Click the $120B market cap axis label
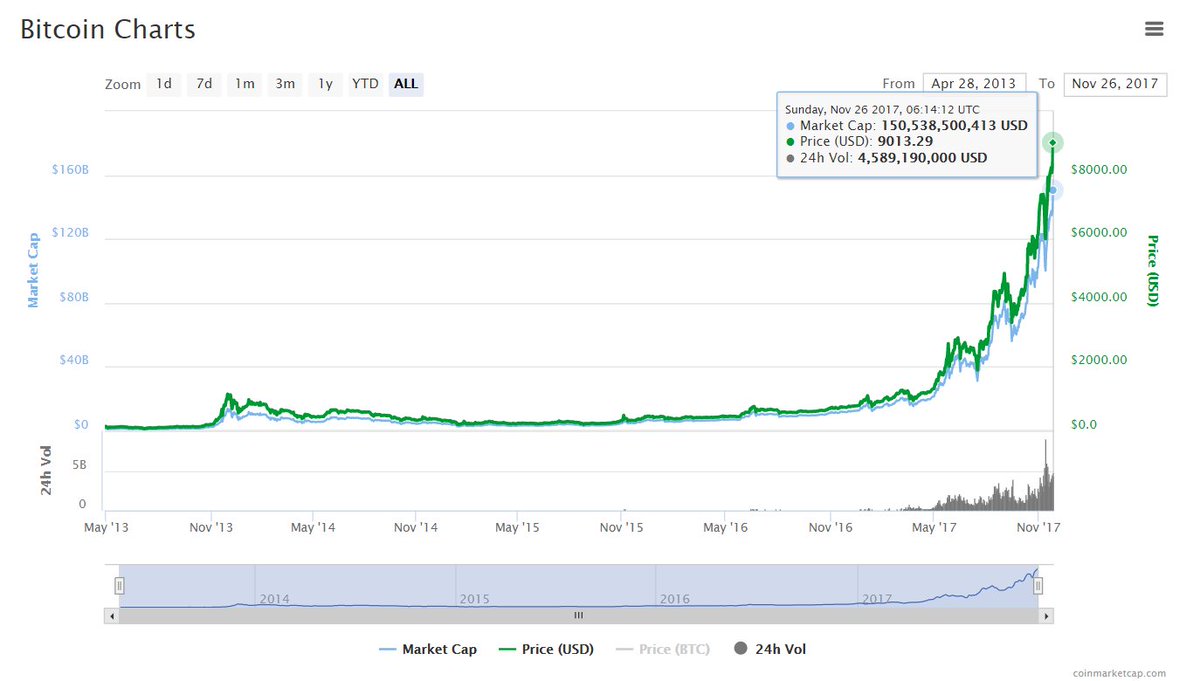The height and width of the screenshot is (681, 1200). pos(70,233)
